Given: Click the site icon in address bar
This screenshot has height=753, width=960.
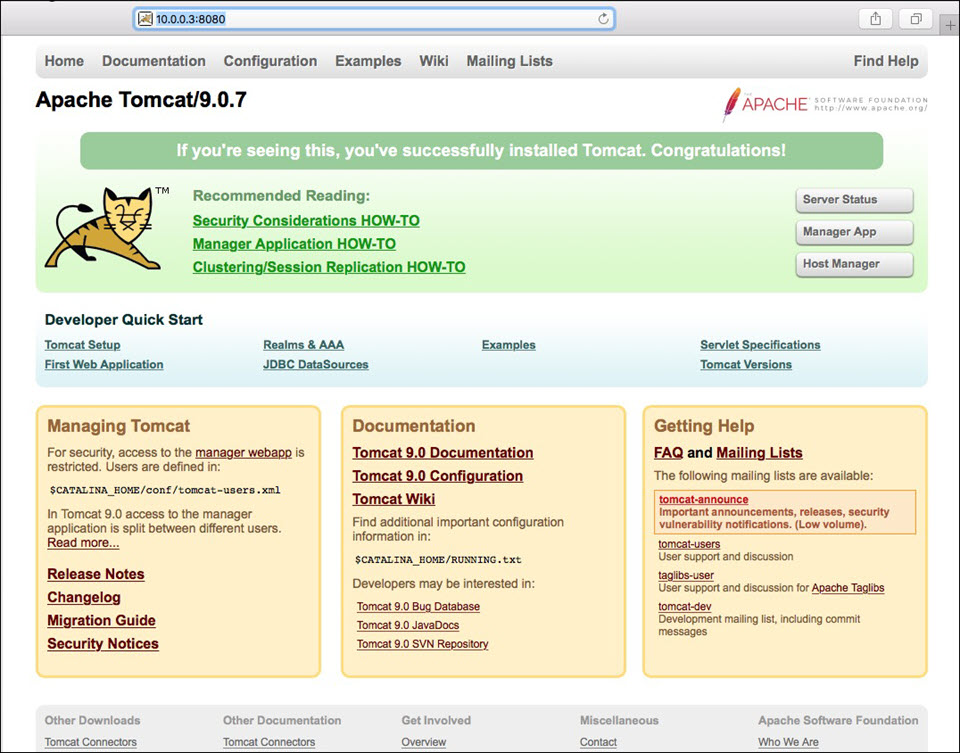Looking at the screenshot, I should click(145, 19).
